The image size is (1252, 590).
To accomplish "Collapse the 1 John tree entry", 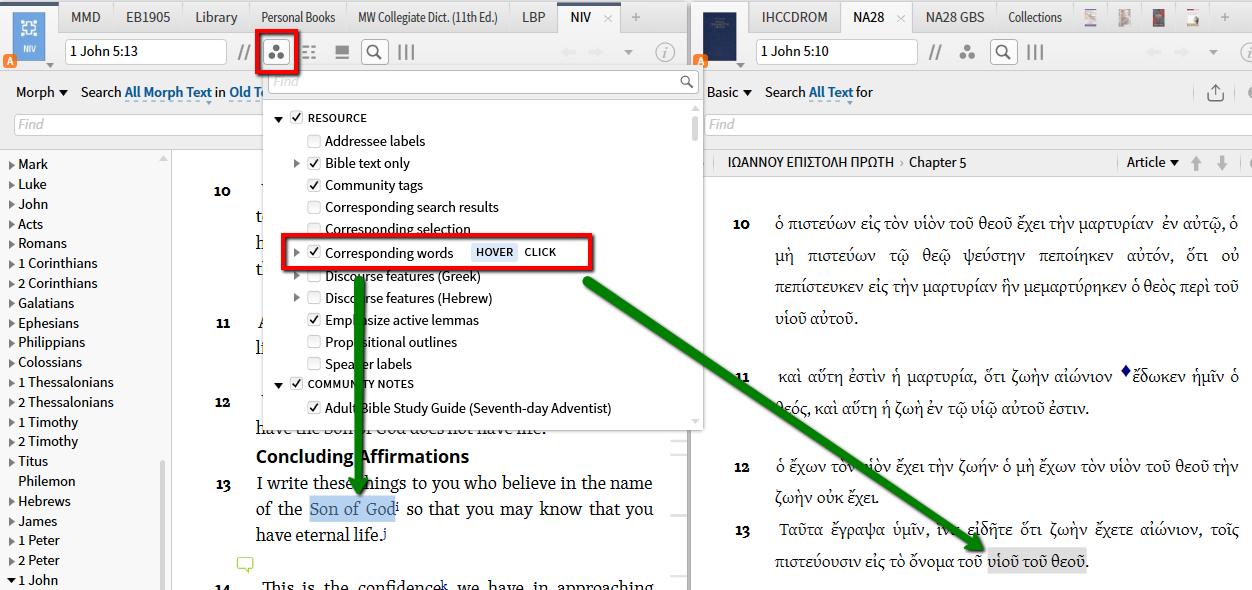I will 12,580.
